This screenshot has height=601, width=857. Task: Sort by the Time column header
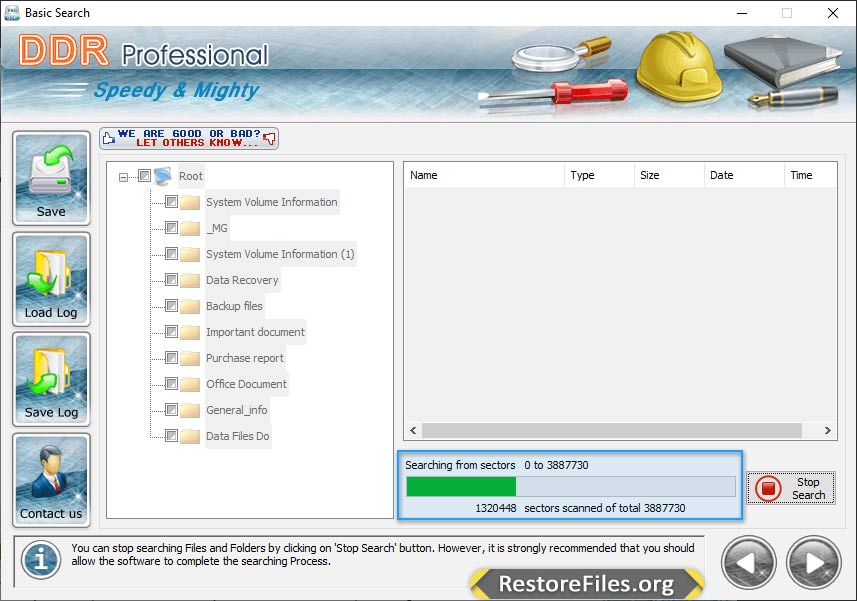[811, 175]
